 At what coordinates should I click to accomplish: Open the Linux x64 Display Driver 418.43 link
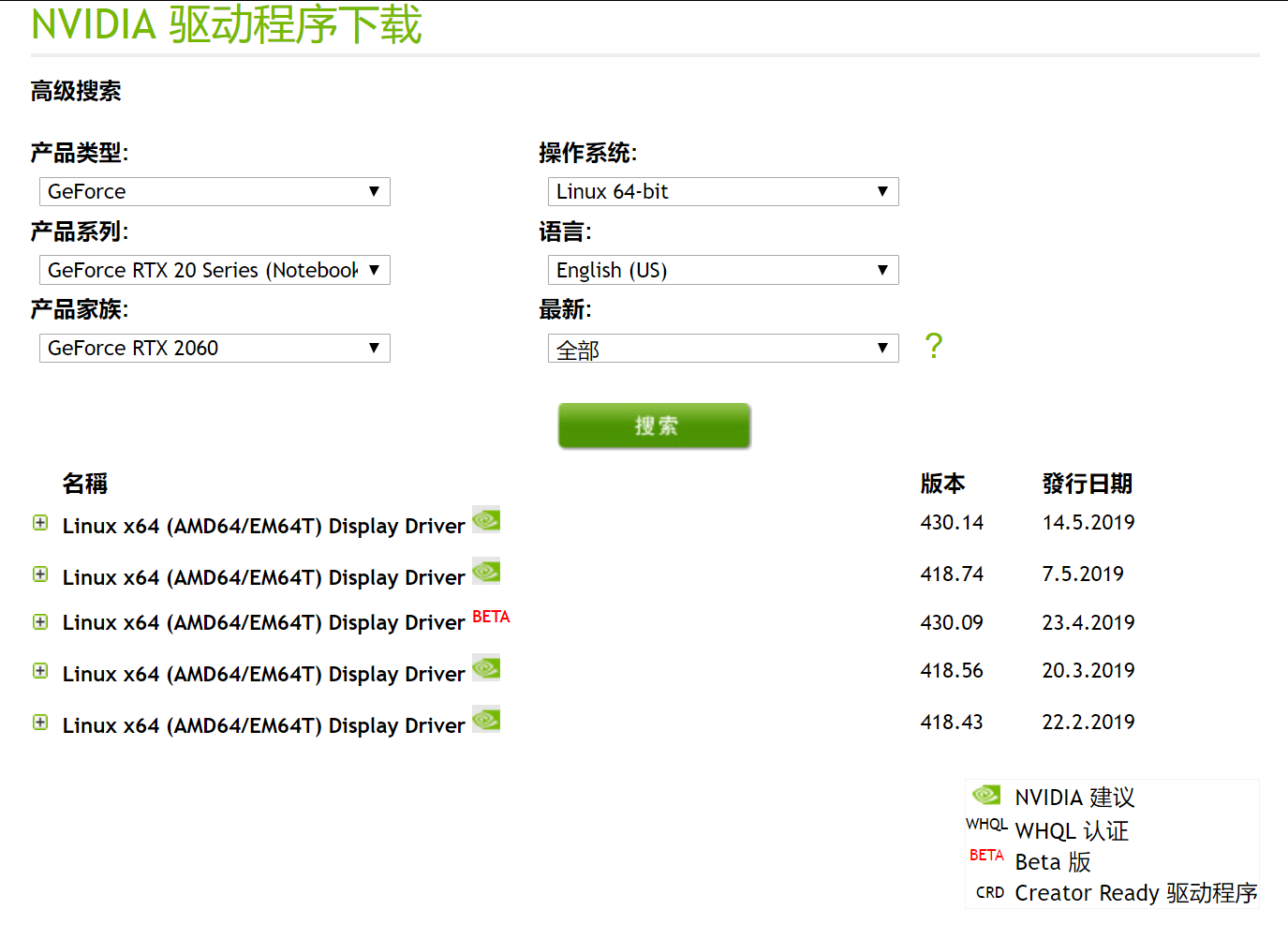tap(264, 725)
